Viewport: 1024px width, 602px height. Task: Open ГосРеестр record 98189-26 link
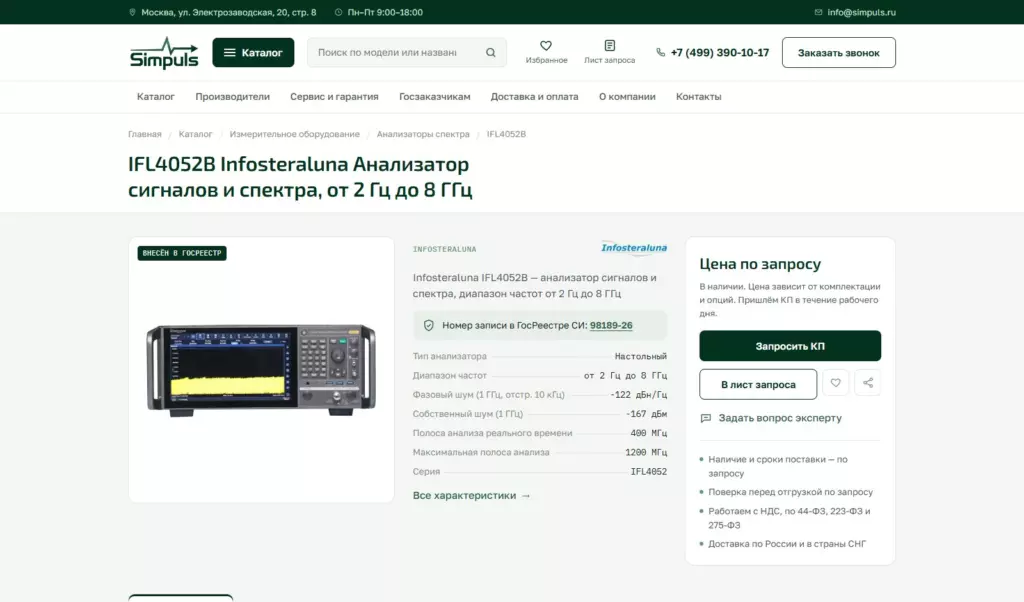click(611, 325)
